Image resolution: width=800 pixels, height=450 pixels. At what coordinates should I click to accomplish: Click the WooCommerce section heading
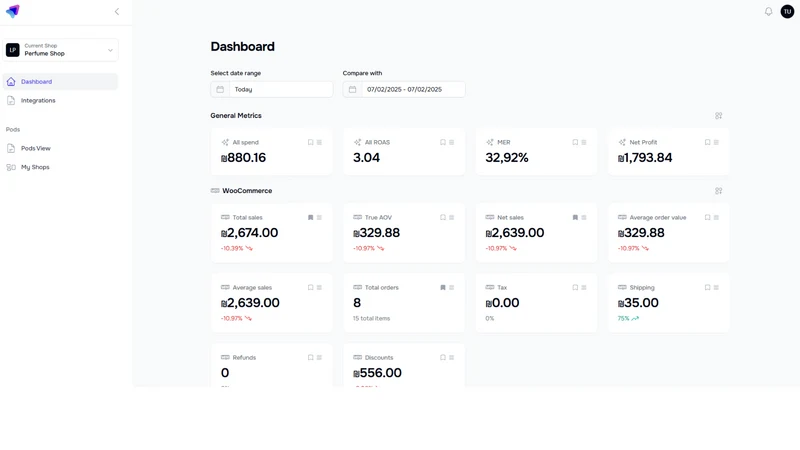247,191
